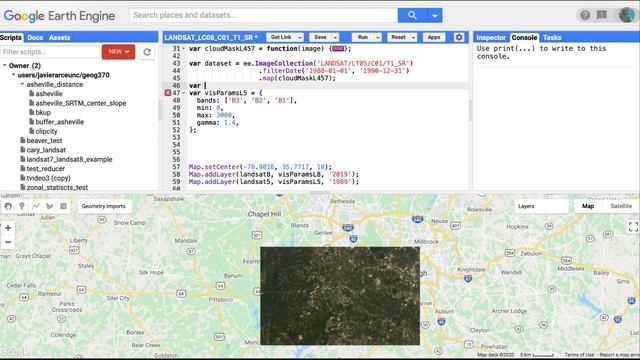Open Terms of Use link

(579, 355)
